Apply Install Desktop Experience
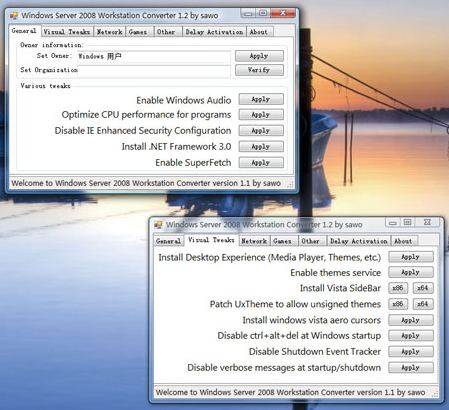449x410 pixels. point(411,257)
